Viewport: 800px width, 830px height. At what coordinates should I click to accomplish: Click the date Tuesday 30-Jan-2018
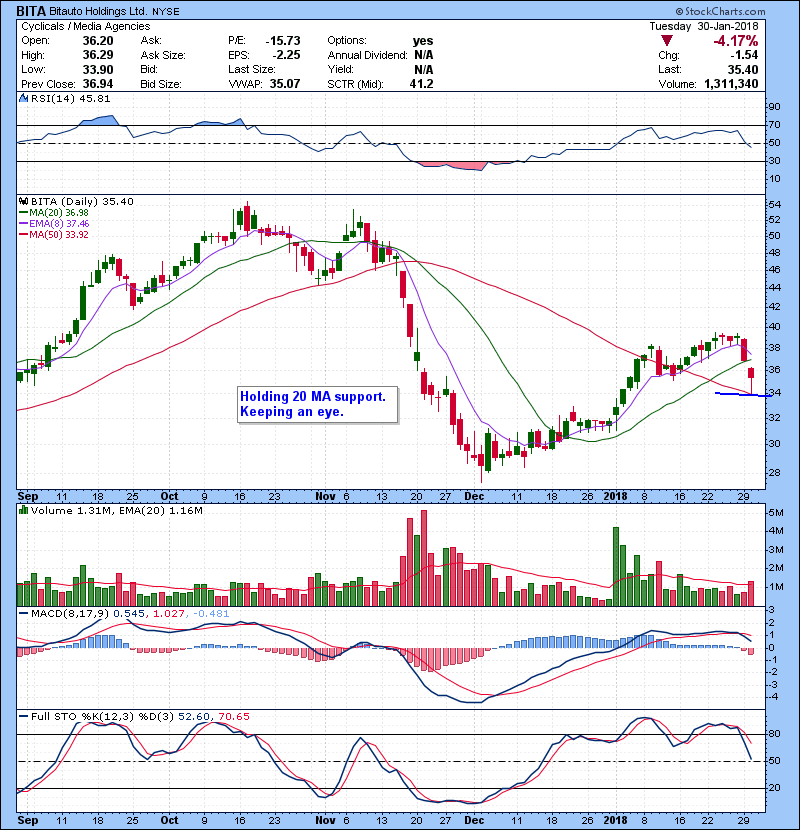[704, 26]
